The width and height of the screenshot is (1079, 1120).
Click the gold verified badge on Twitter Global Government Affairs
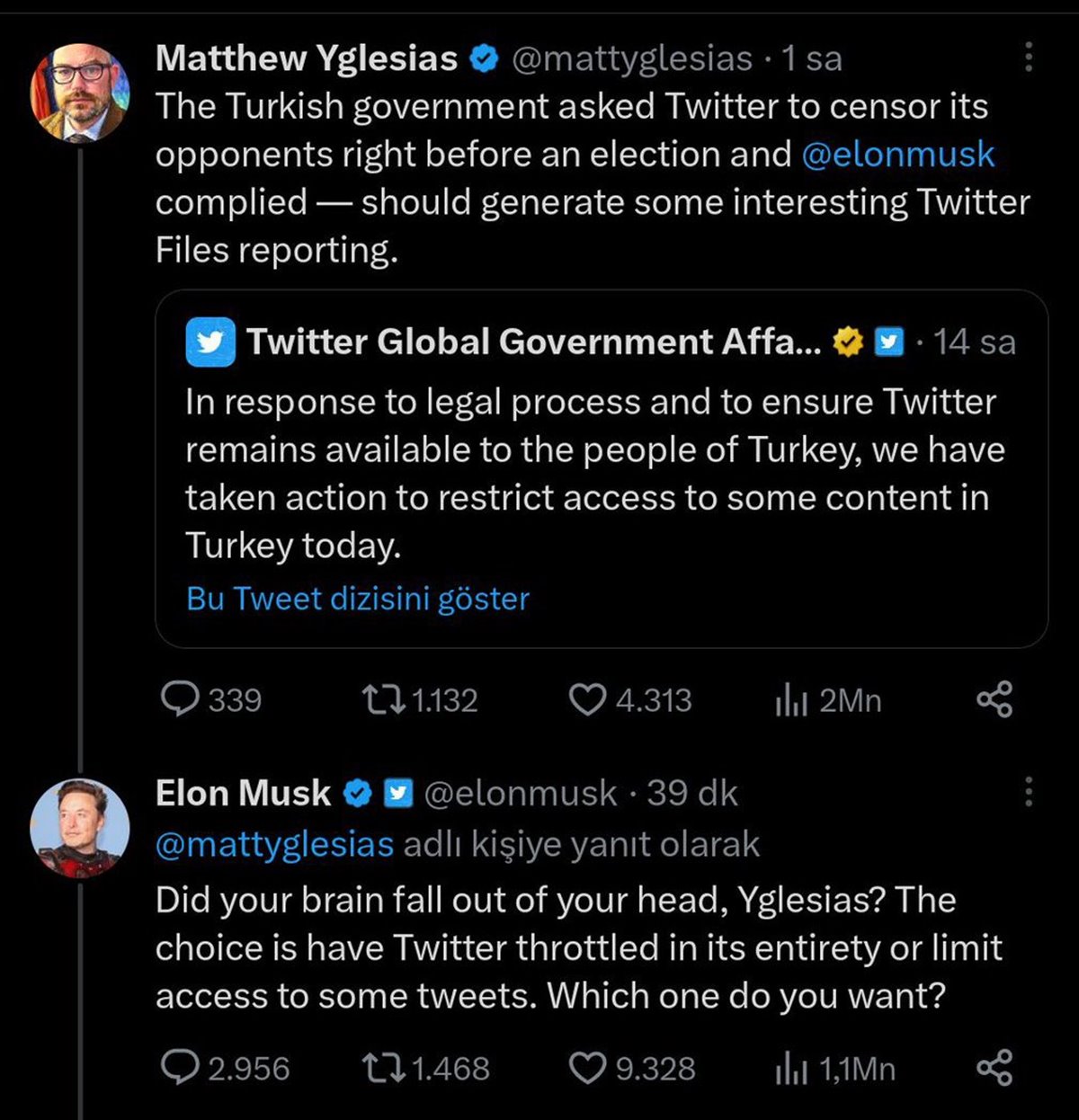click(x=846, y=342)
